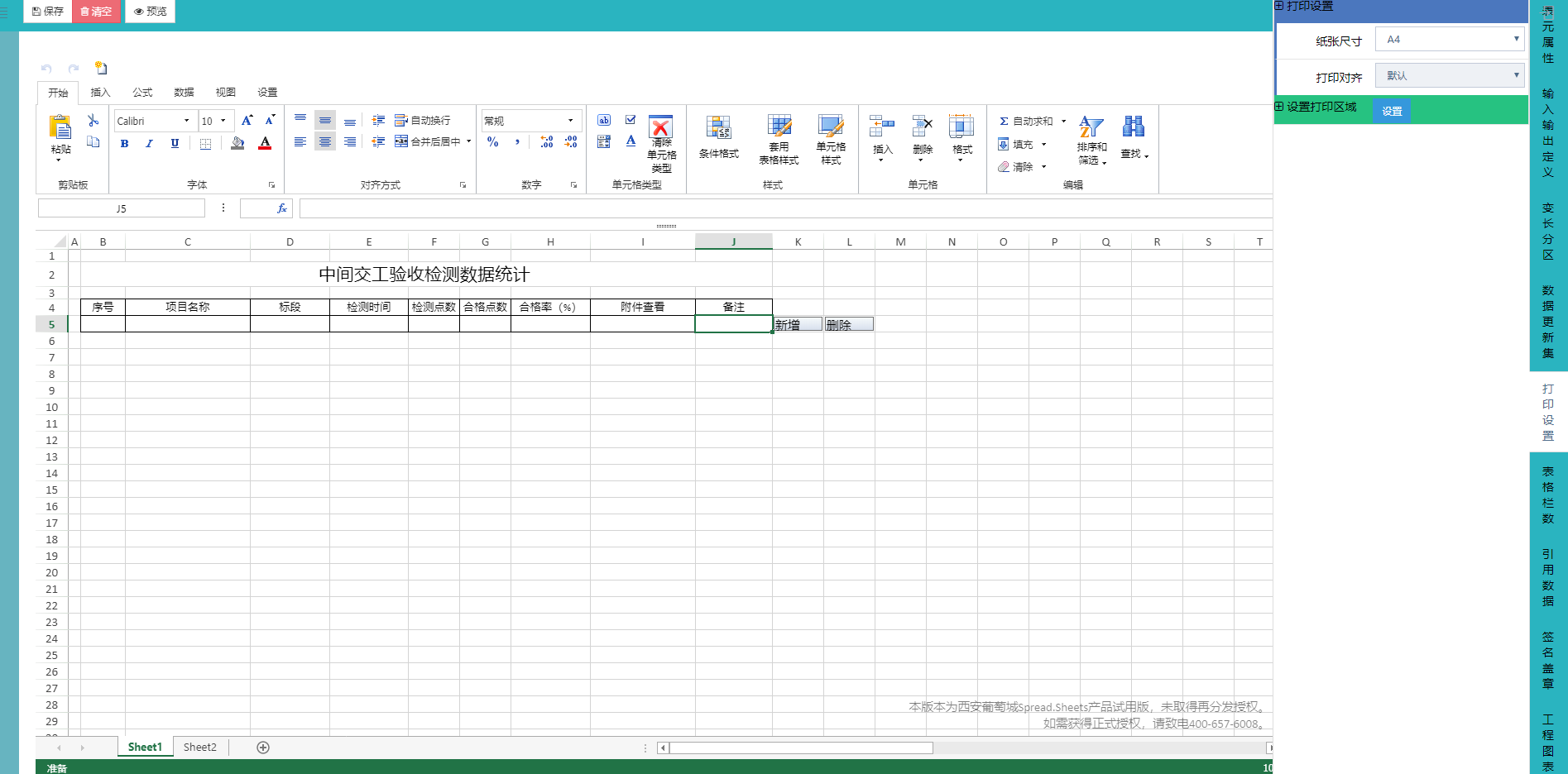The width and height of the screenshot is (1568, 774).
Task: Toggle center horizontal alignment
Action: coord(325,142)
